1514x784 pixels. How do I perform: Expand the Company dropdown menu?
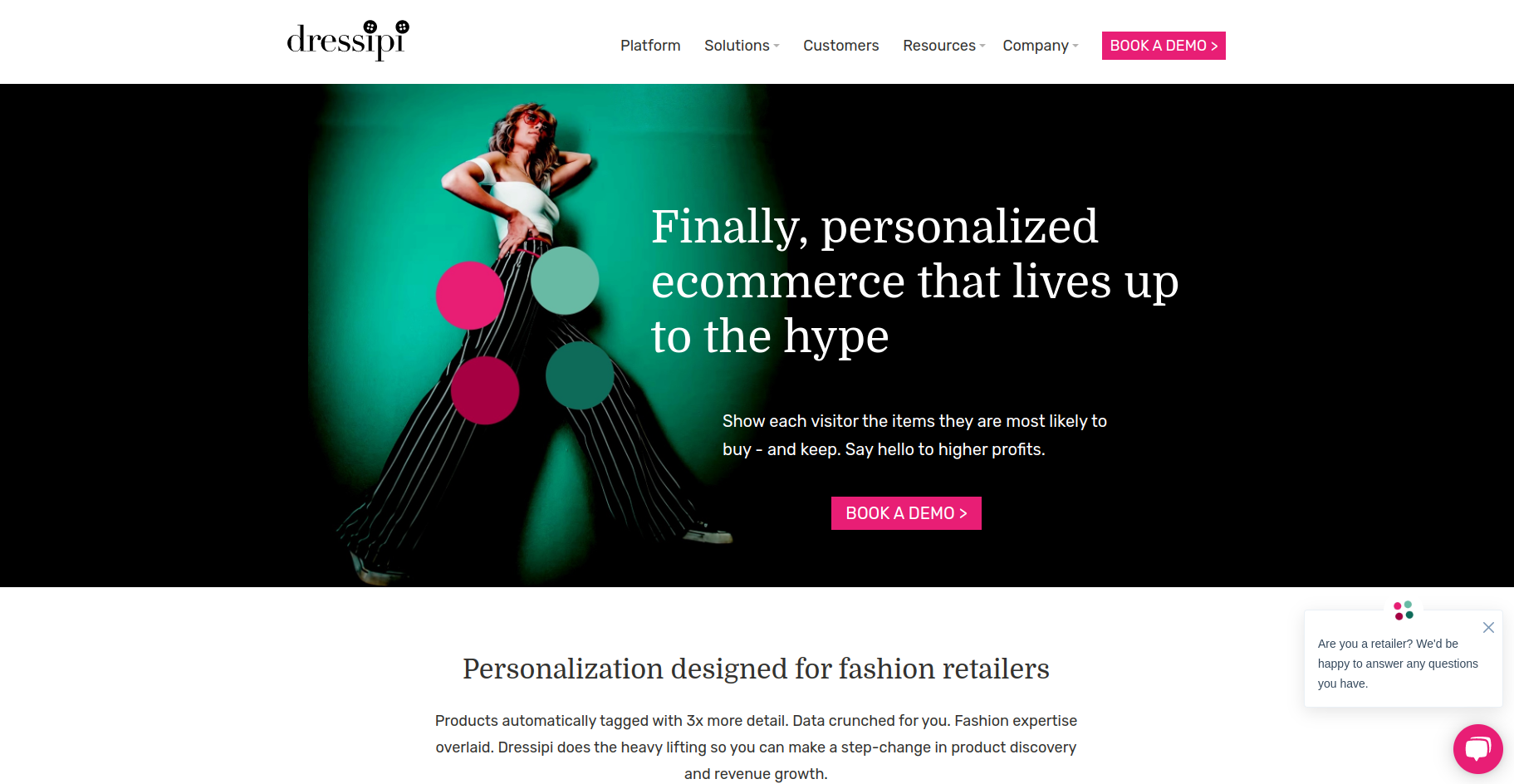[x=1041, y=46]
